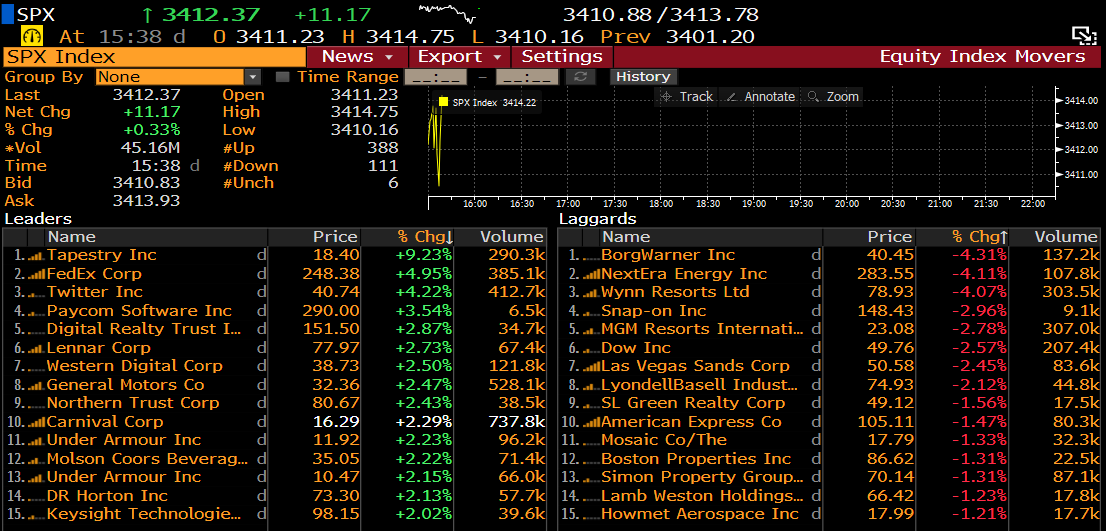
Task: Click the time range start input field
Action: point(435,77)
